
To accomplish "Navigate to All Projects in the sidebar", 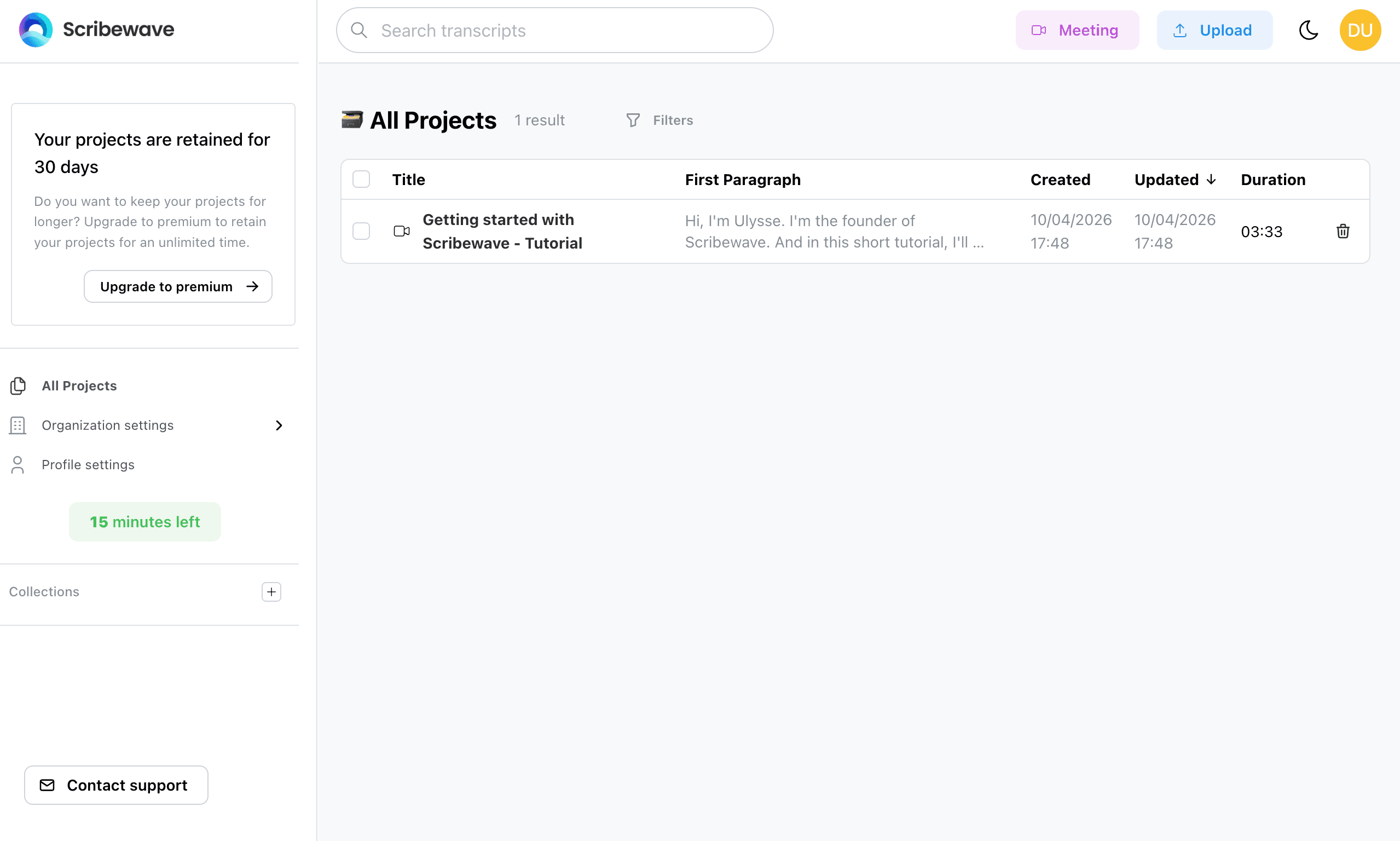I will pos(79,385).
